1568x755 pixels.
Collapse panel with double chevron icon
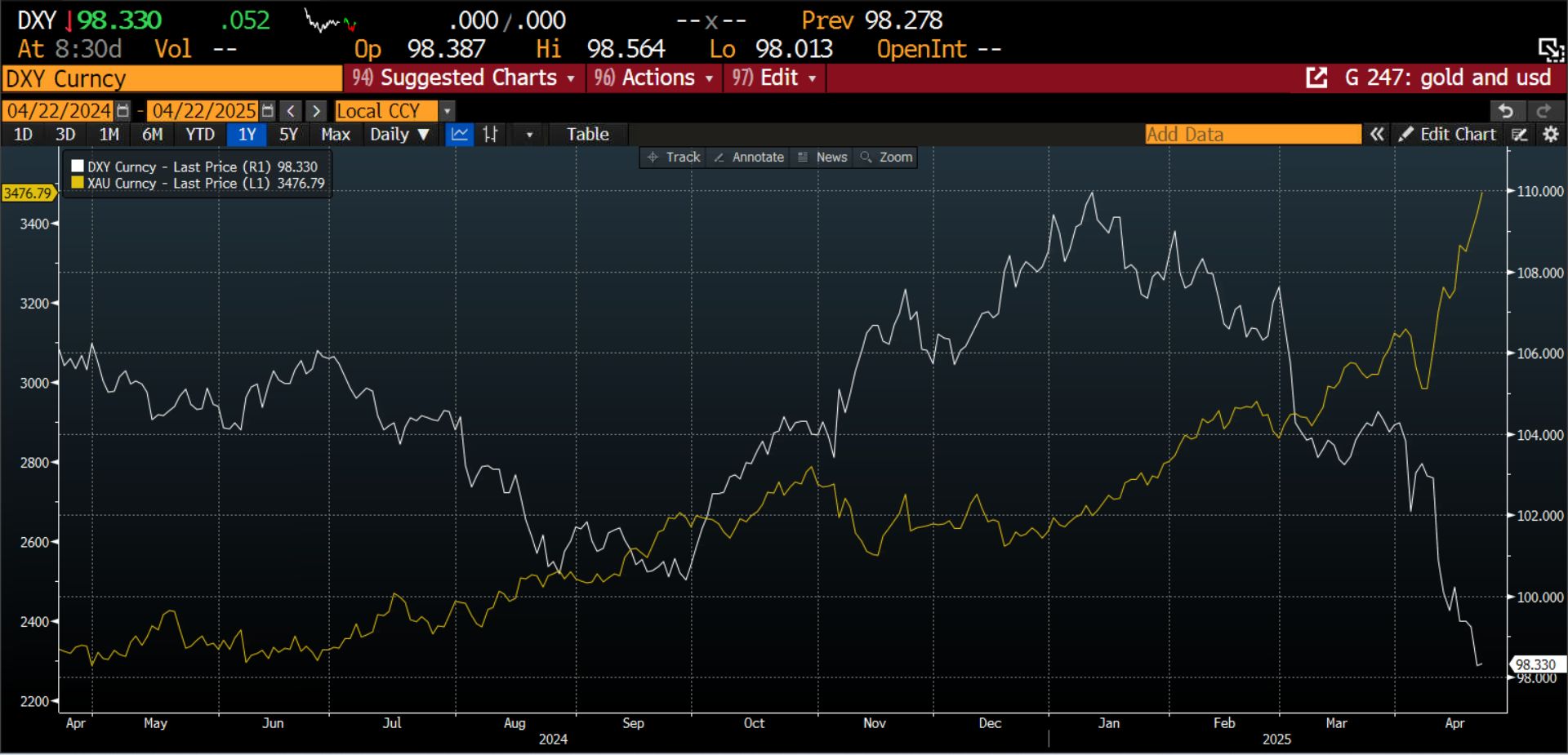(1377, 135)
